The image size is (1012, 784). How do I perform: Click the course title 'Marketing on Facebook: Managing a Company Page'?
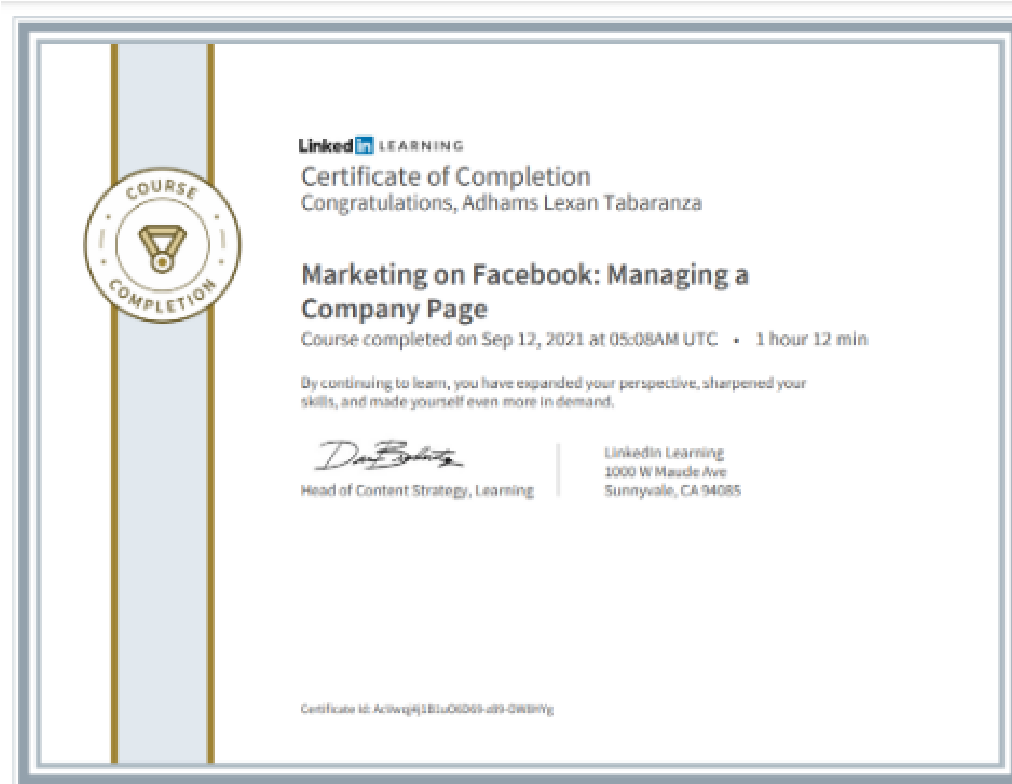(525, 292)
